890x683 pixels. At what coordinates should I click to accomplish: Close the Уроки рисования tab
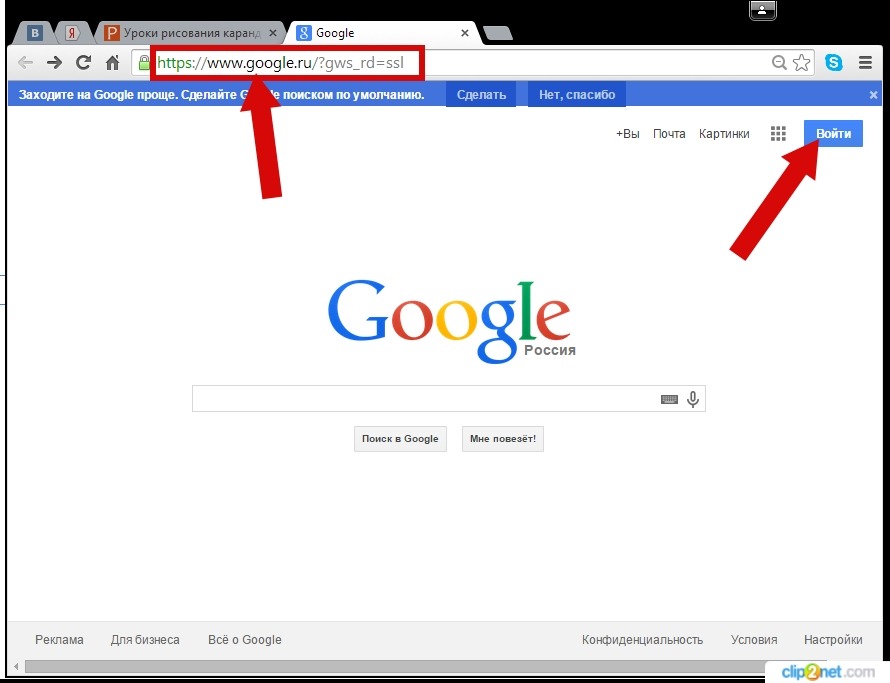[x=273, y=33]
